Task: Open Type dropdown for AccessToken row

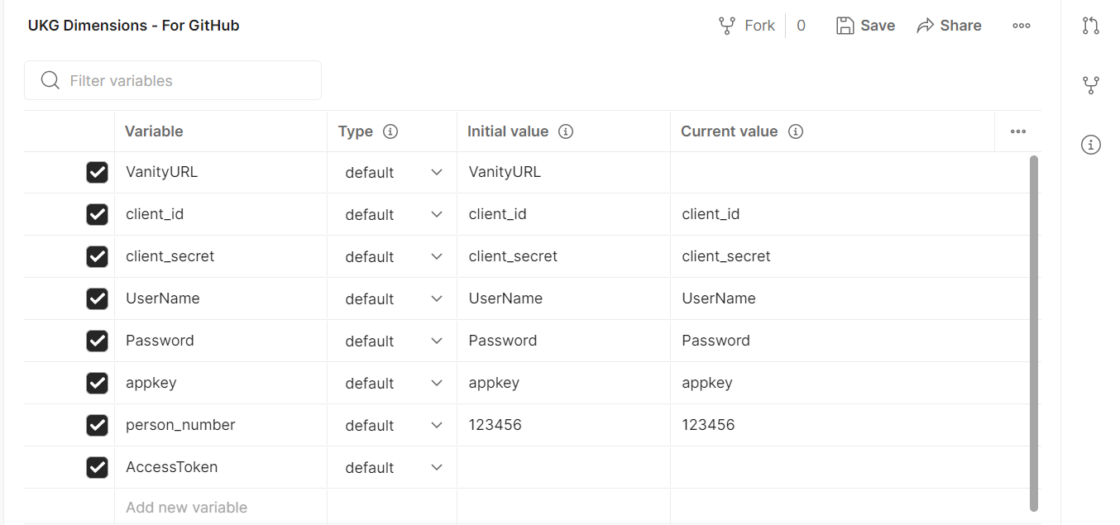Action: (392, 467)
